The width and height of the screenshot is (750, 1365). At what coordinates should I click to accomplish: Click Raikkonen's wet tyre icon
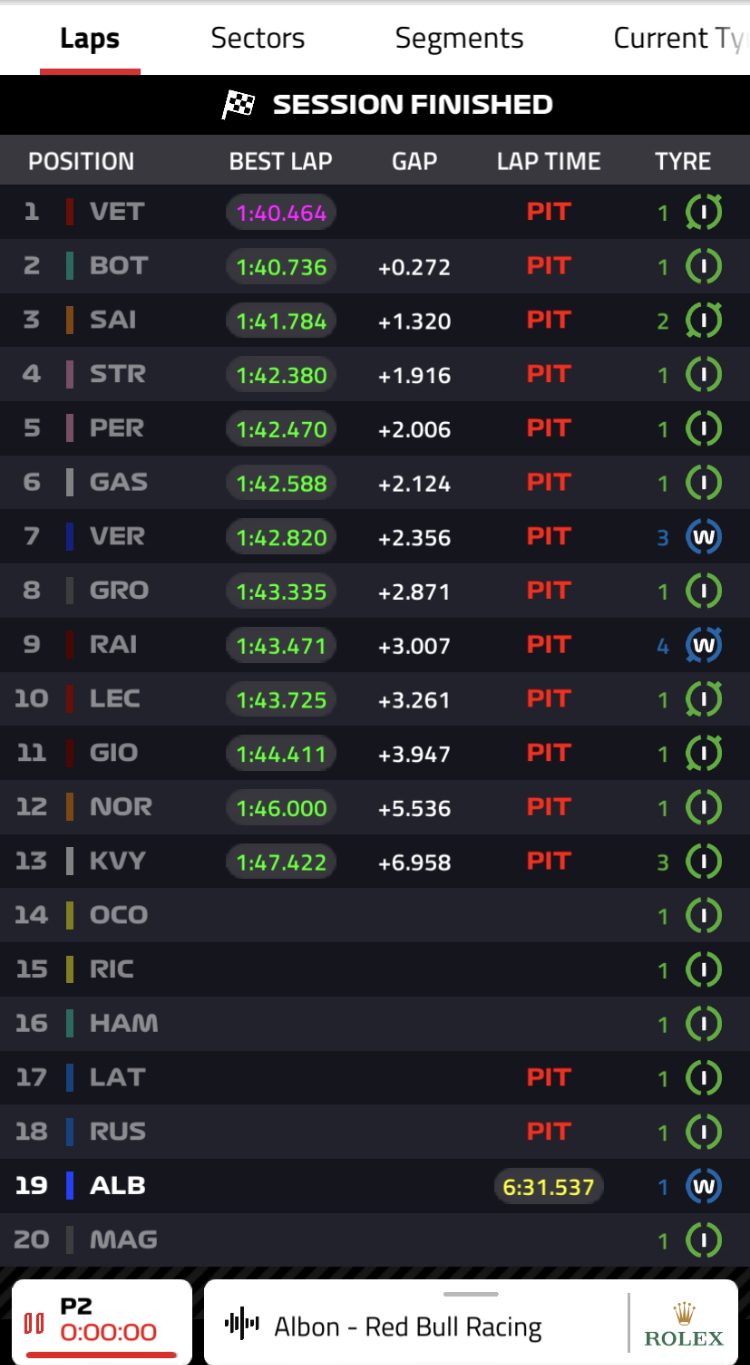point(703,645)
